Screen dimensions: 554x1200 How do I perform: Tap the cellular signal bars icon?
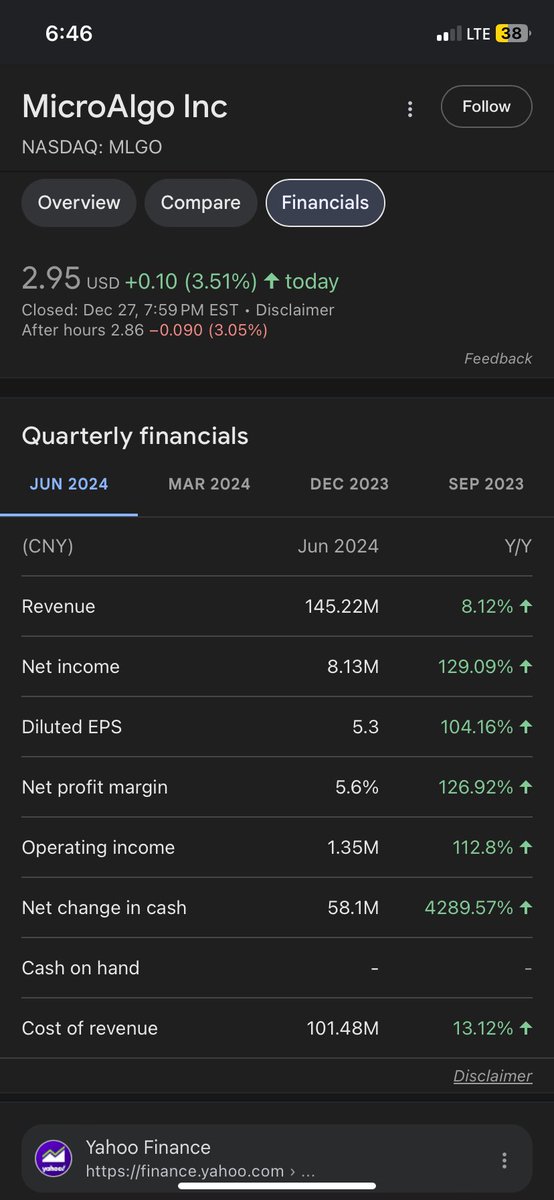(448, 34)
